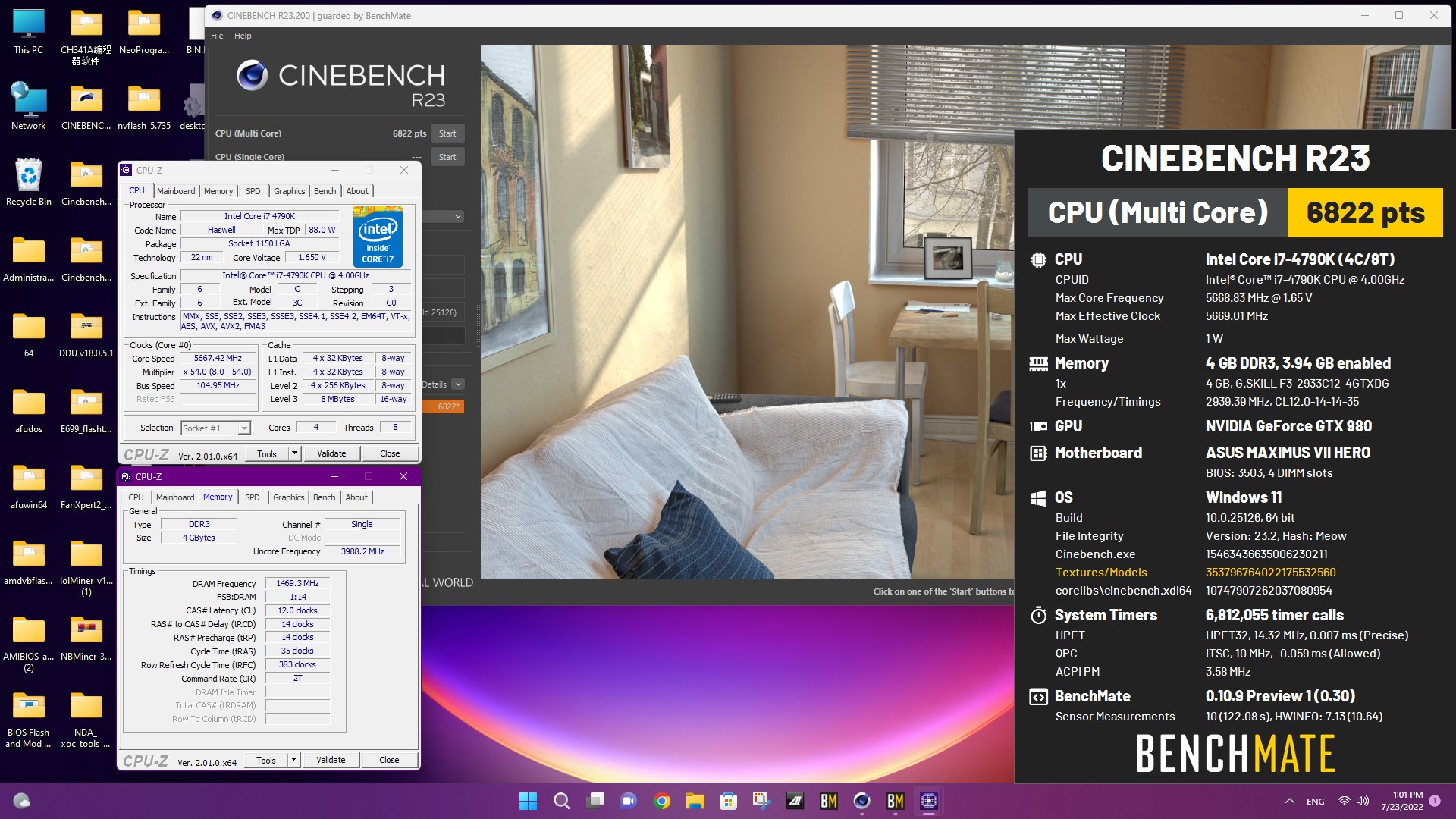Open the Cinebench Help menu
The height and width of the screenshot is (819, 1456).
[243, 36]
